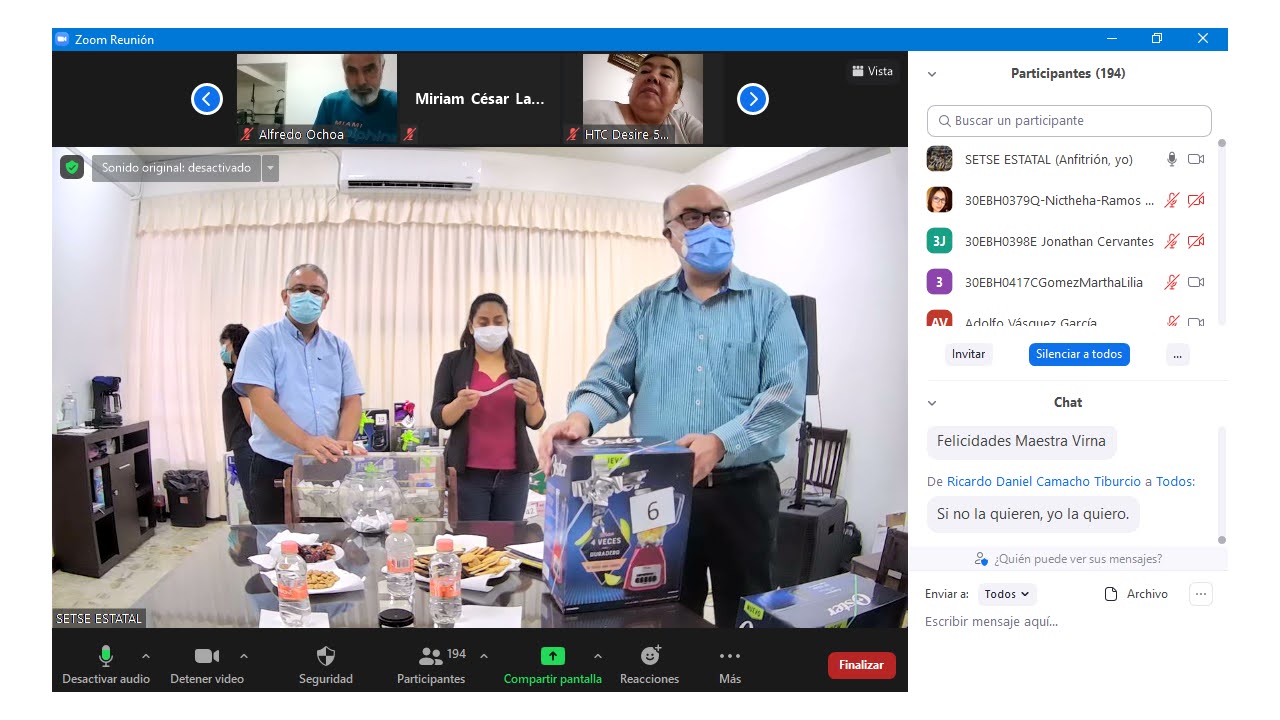Toggle muted mic icon for GomezMarthaLilia
The height and width of the screenshot is (720, 1280).
point(1172,282)
